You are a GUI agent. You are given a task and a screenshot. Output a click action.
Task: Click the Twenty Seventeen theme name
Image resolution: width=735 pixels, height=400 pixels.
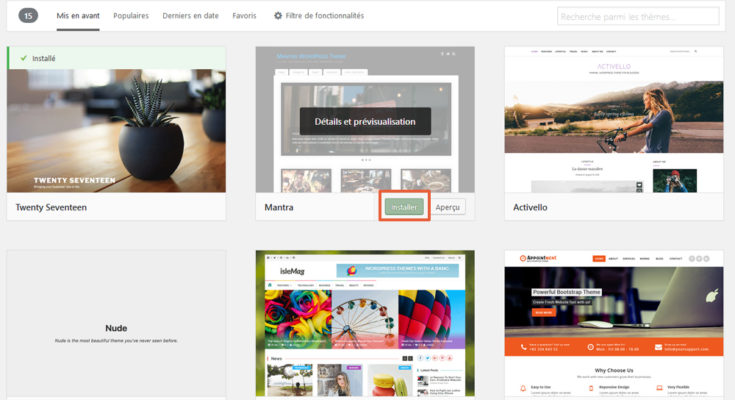pyautogui.click(x=51, y=207)
